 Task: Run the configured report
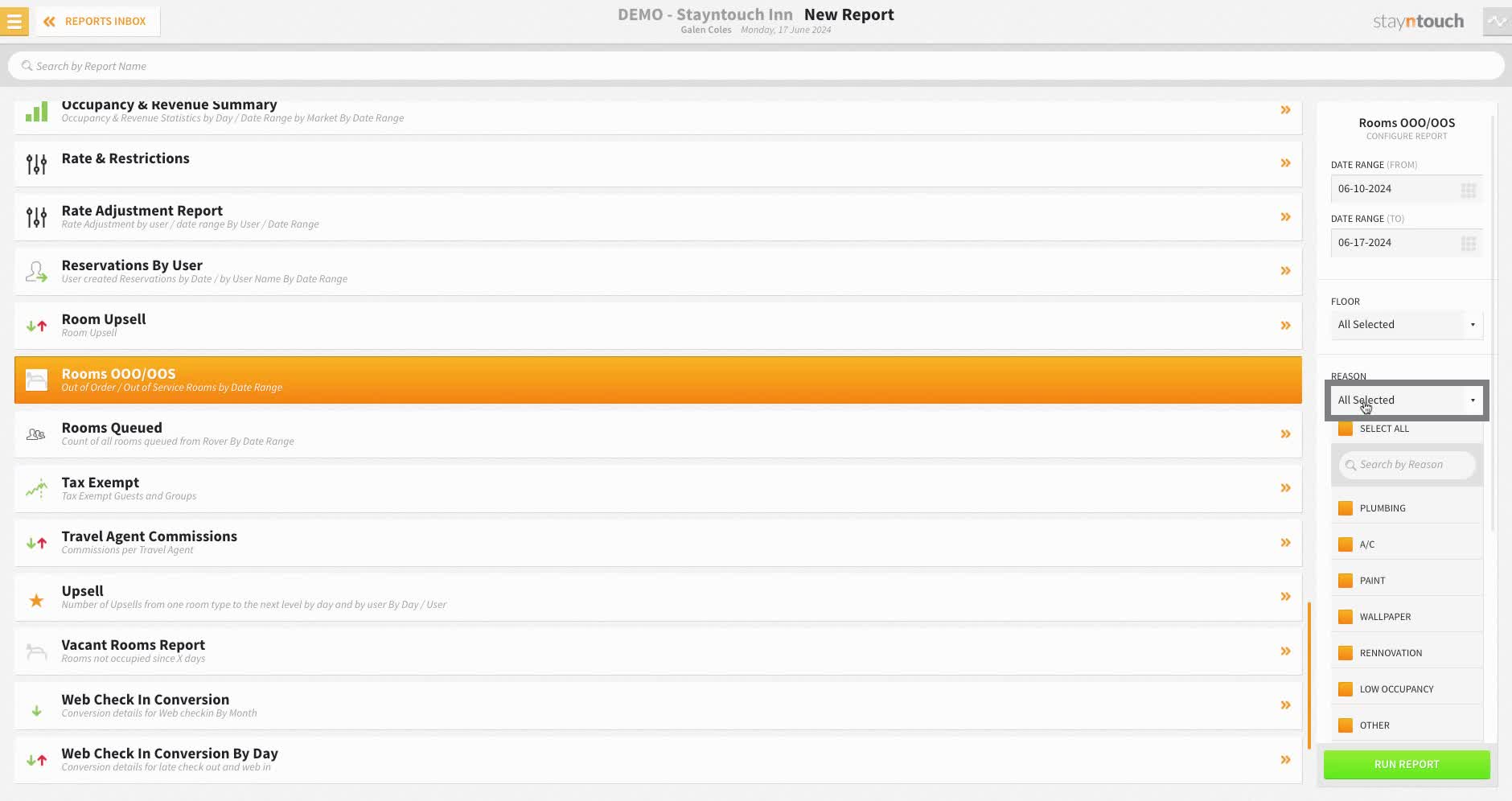[x=1407, y=765]
